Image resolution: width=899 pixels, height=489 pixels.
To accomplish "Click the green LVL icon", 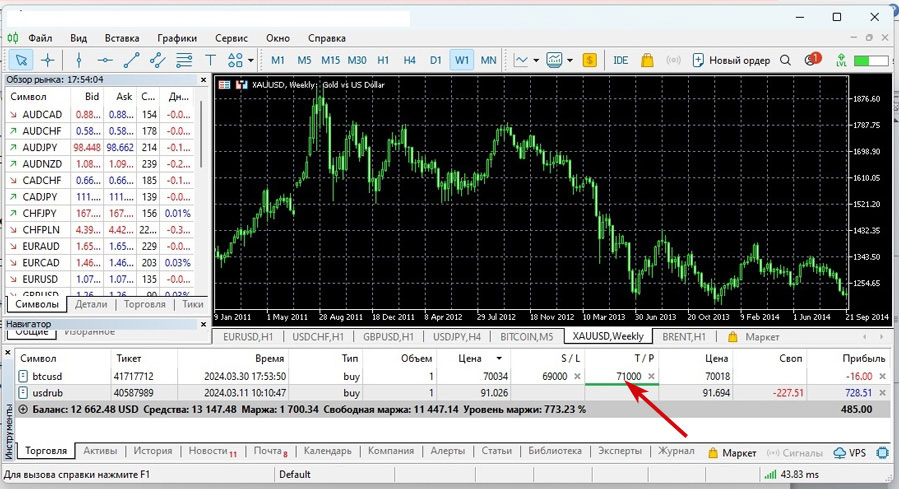I will [x=841, y=60].
